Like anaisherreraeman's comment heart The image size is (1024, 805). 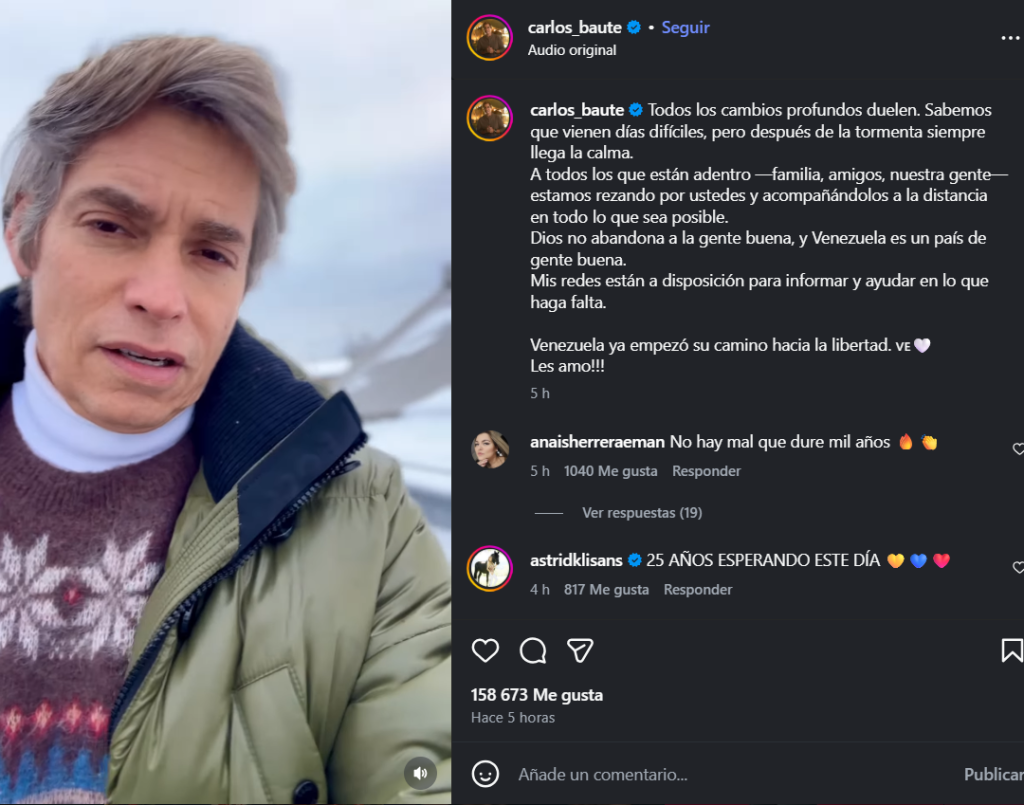coord(1018,449)
